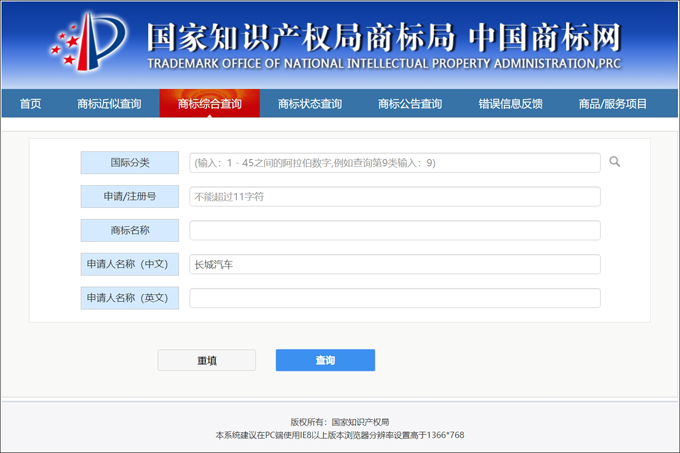Navigate to 商品/服务项目 tab
680x453 pixels.
coord(613,104)
